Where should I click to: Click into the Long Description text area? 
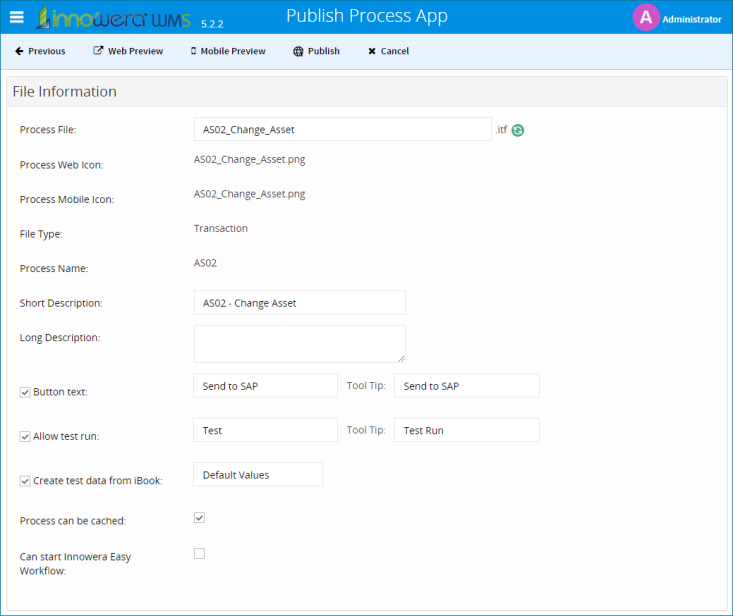point(300,344)
